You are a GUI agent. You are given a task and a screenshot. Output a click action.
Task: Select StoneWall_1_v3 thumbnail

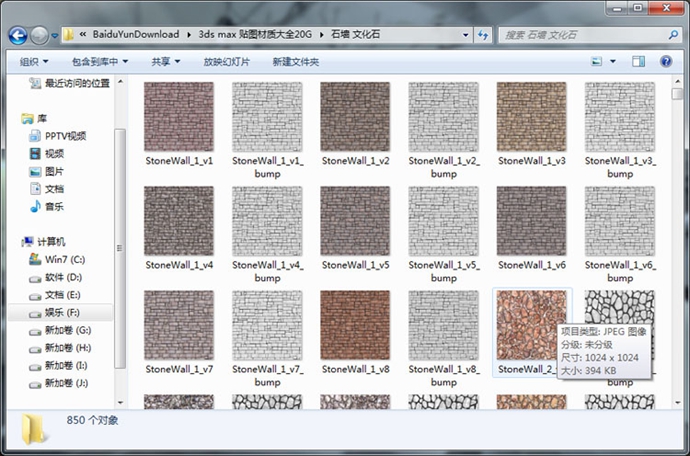(532, 117)
